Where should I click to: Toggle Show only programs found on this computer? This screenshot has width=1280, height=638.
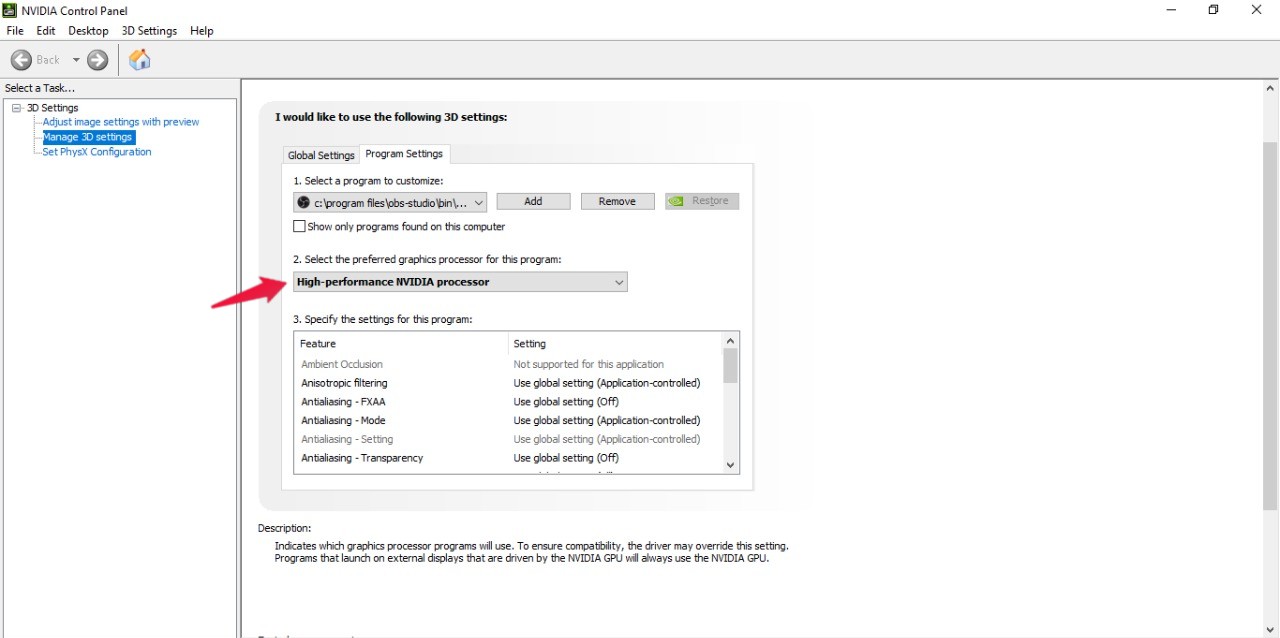pyautogui.click(x=300, y=227)
